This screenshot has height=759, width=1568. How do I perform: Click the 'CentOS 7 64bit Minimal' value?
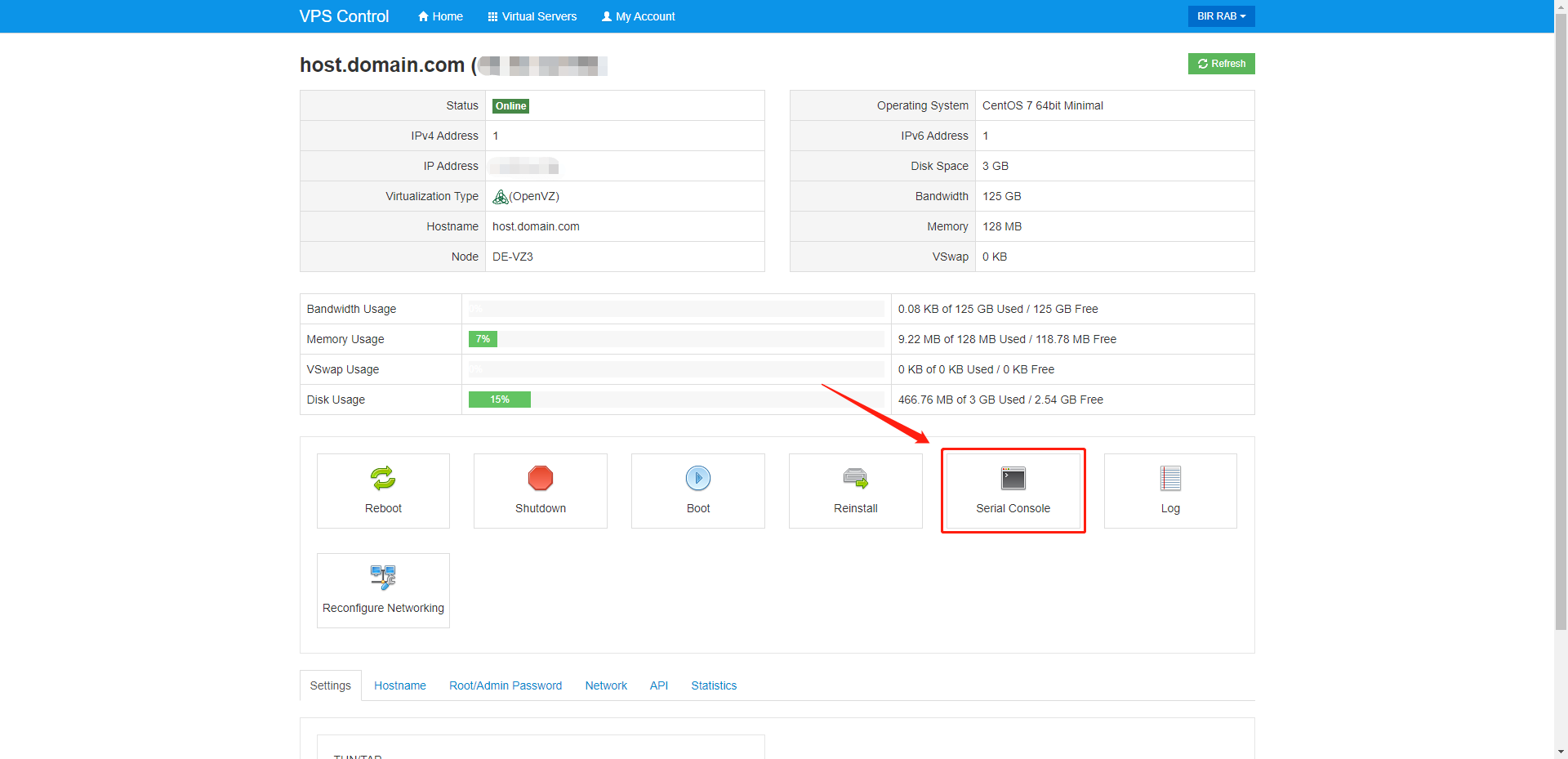(x=1043, y=105)
